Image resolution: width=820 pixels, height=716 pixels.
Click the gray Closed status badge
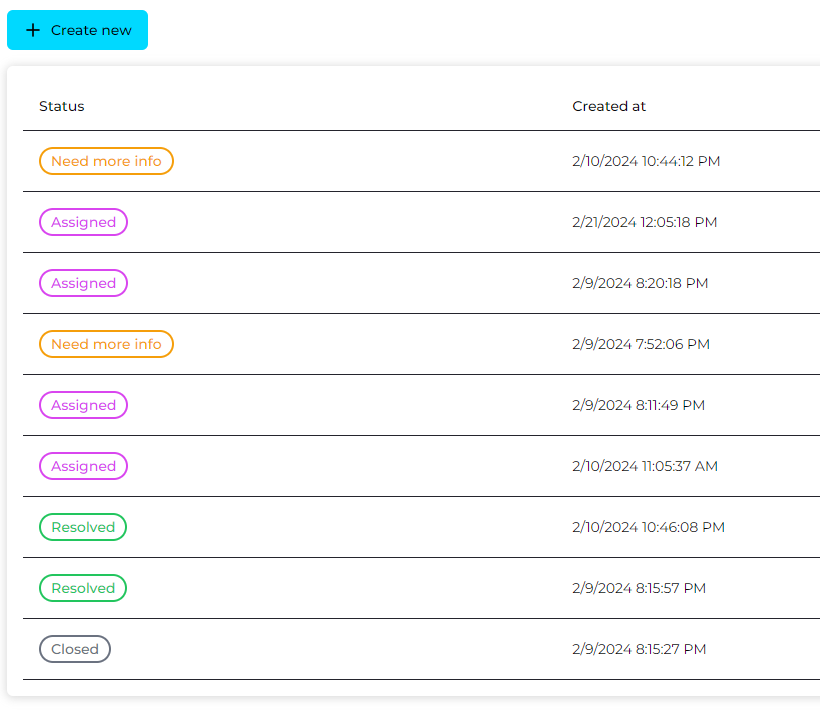point(75,649)
